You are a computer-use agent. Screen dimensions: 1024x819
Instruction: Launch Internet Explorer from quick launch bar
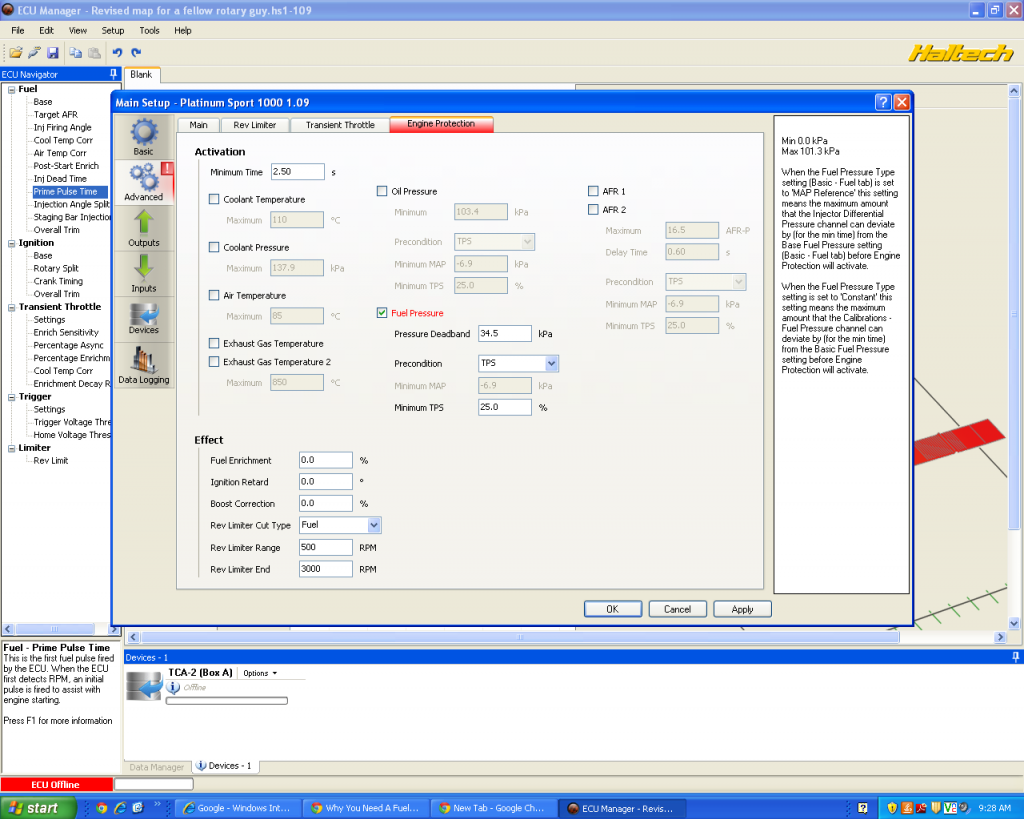coord(120,808)
